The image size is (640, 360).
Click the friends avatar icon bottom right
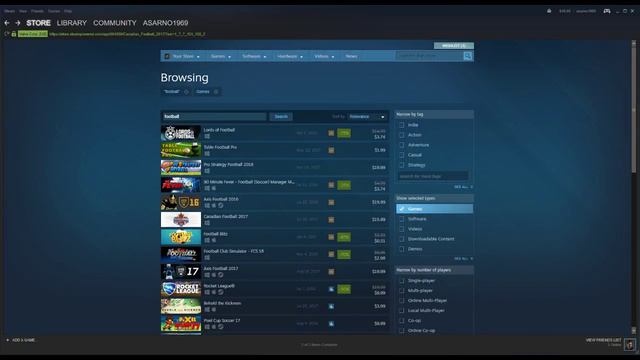pyautogui.click(x=630, y=344)
